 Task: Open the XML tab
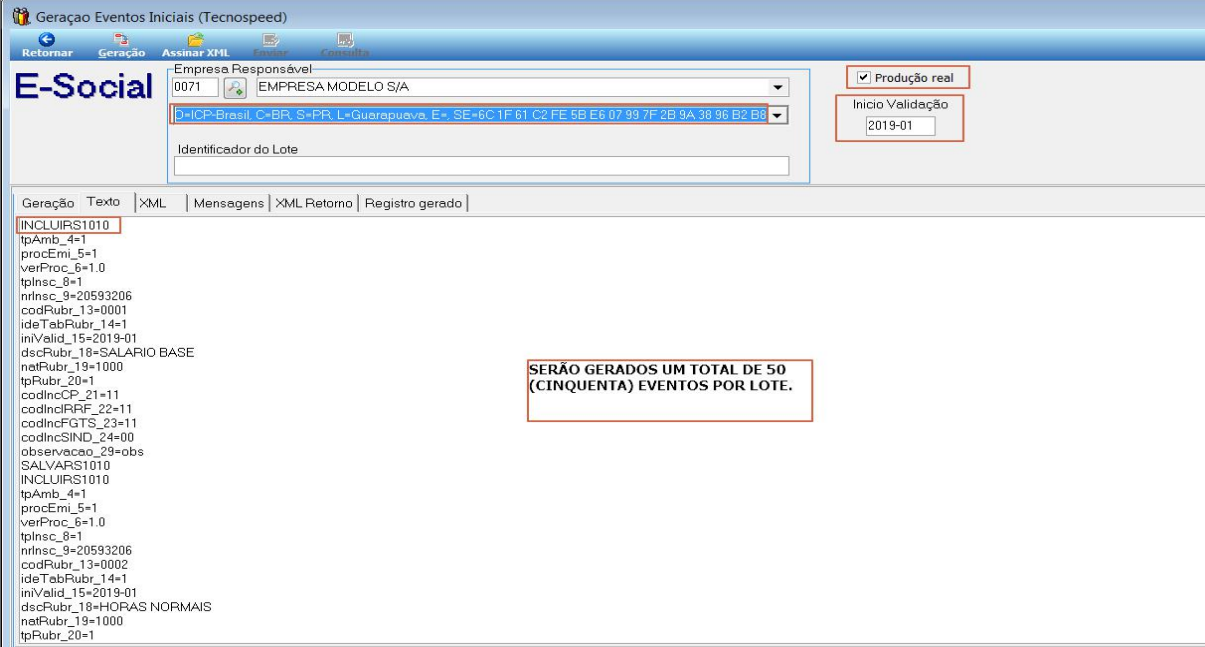(x=152, y=203)
